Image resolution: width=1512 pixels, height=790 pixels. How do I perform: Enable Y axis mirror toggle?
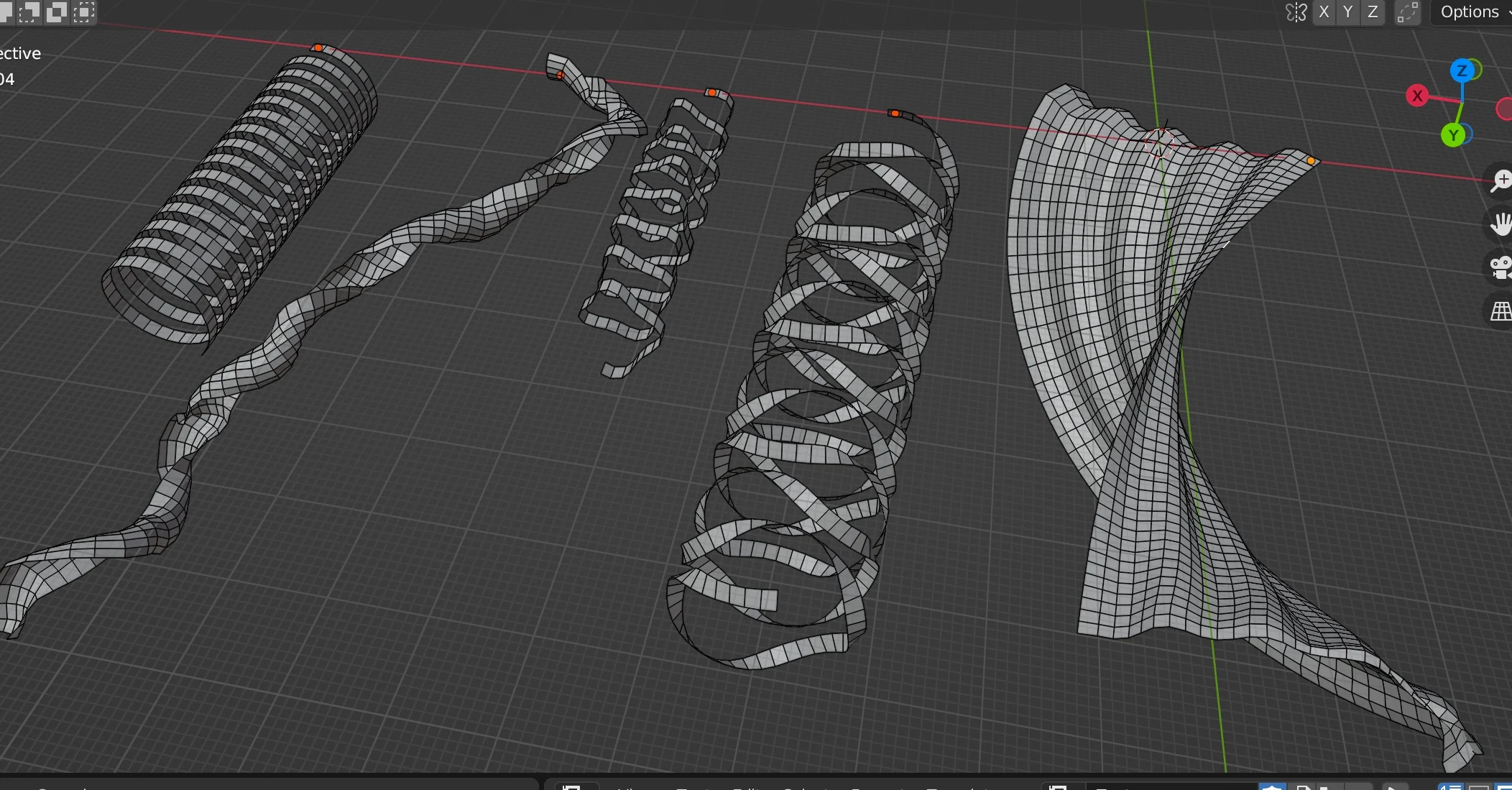coord(1348,12)
